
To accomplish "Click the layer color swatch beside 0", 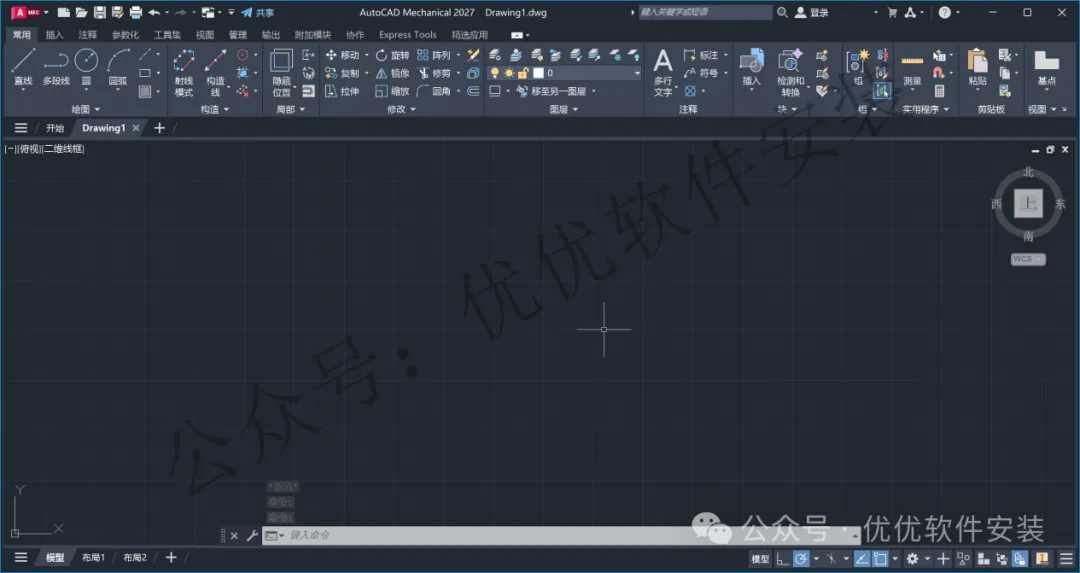I will (x=539, y=73).
